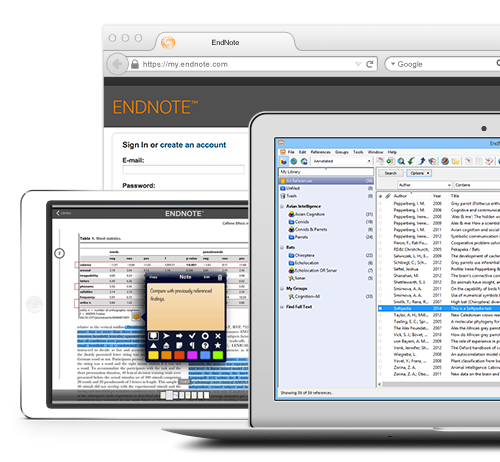
Task: Click the Integrated Library & Online Search icon
Action: click(x=304, y=161)
